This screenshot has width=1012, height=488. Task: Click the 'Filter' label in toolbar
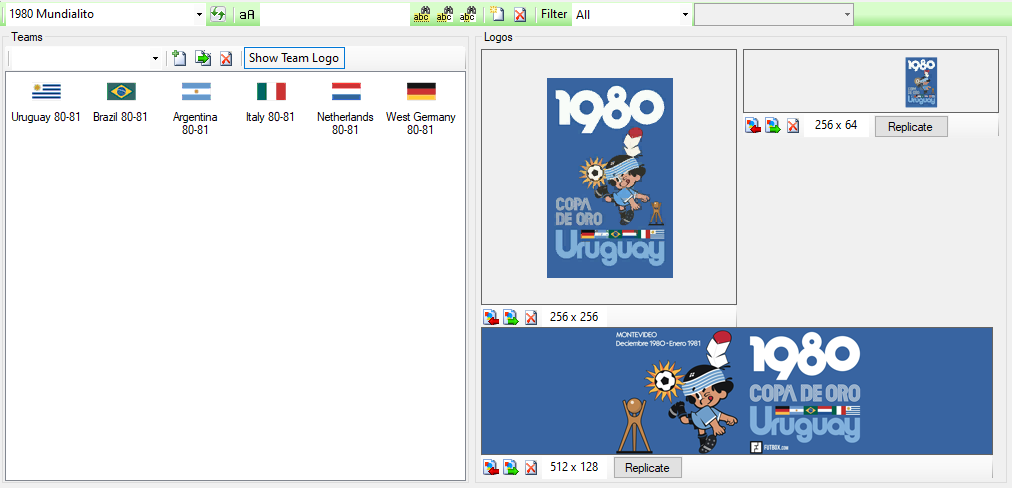[x=554, y=14]
